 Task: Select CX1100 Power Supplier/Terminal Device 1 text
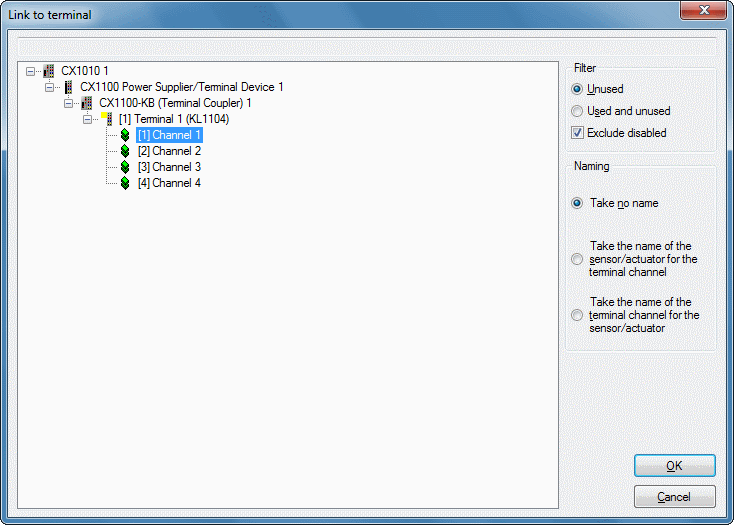point(182,87)
